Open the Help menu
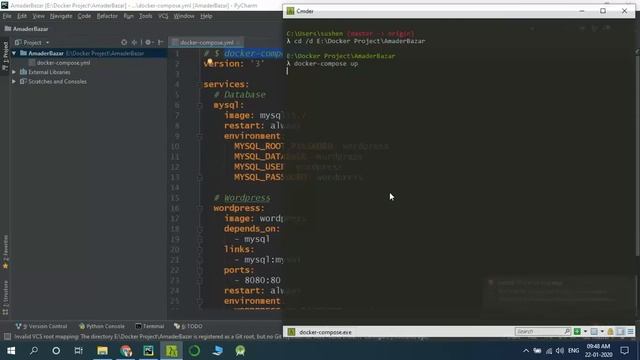 coord(206,16)
